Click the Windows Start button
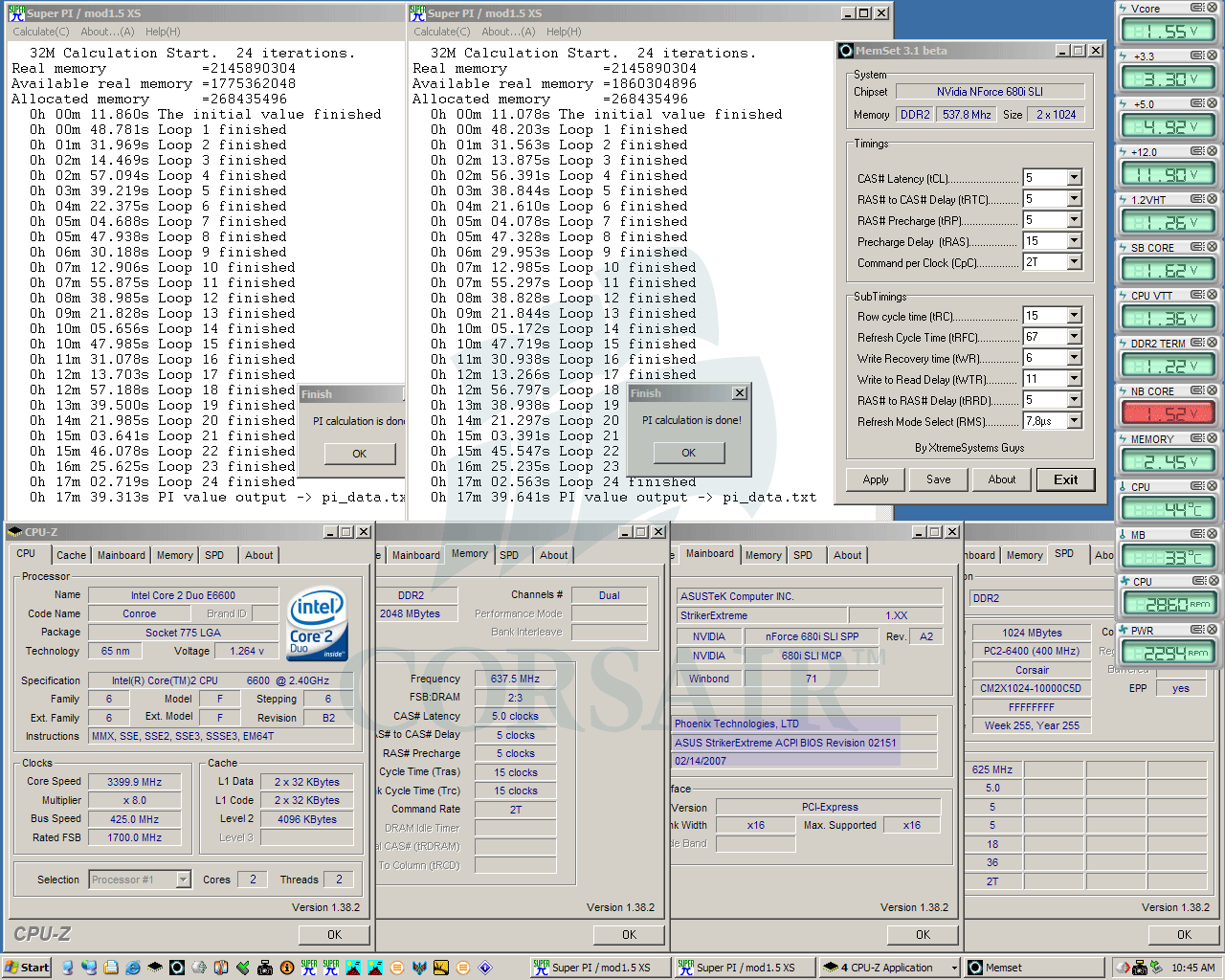The image size is (1225, 980). (27, 968)
